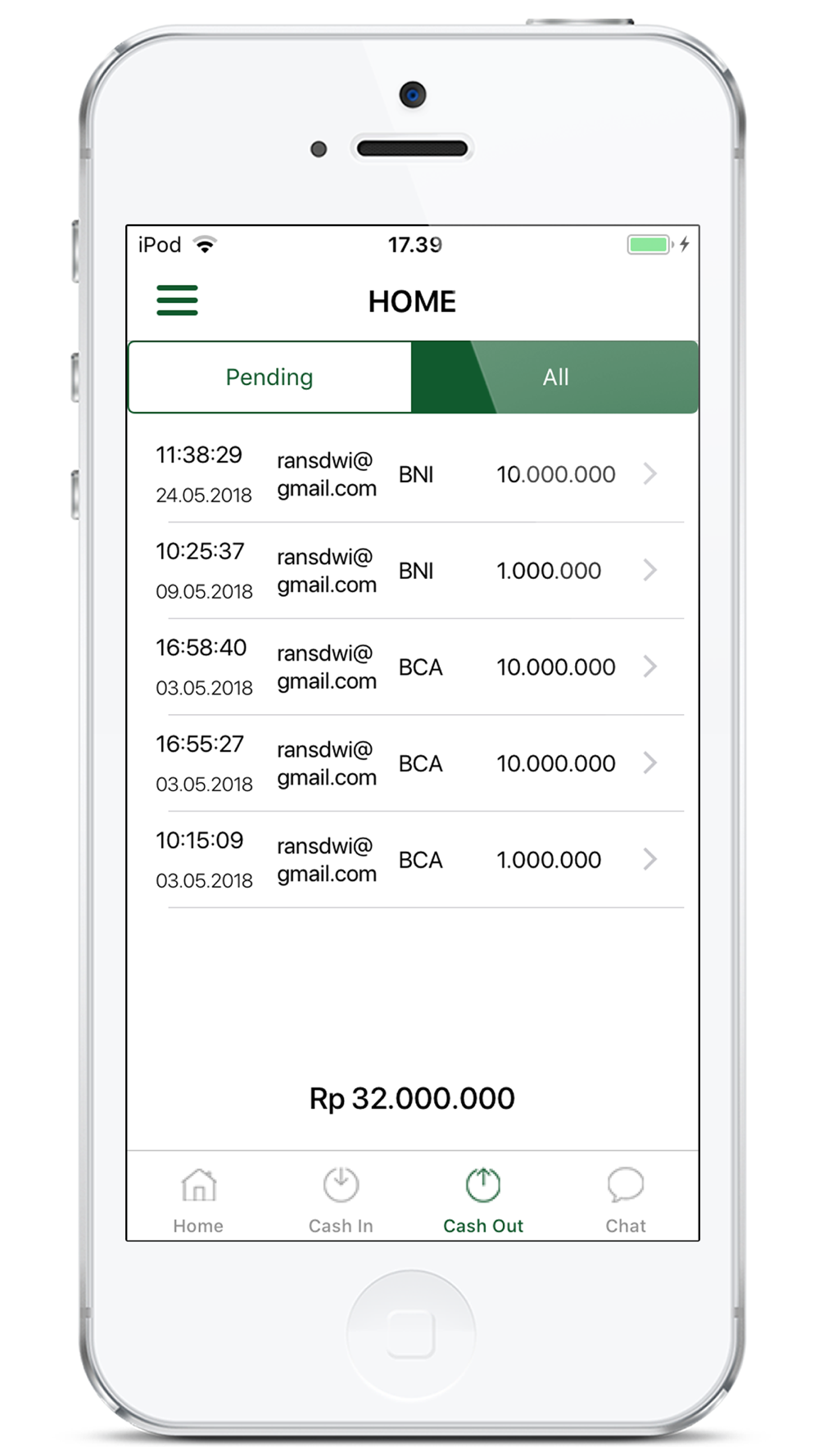The image size is (819, 1456).
Task: Expand the 10:25:37 BNI transaction chevron
Action: (x=650, y=570)
